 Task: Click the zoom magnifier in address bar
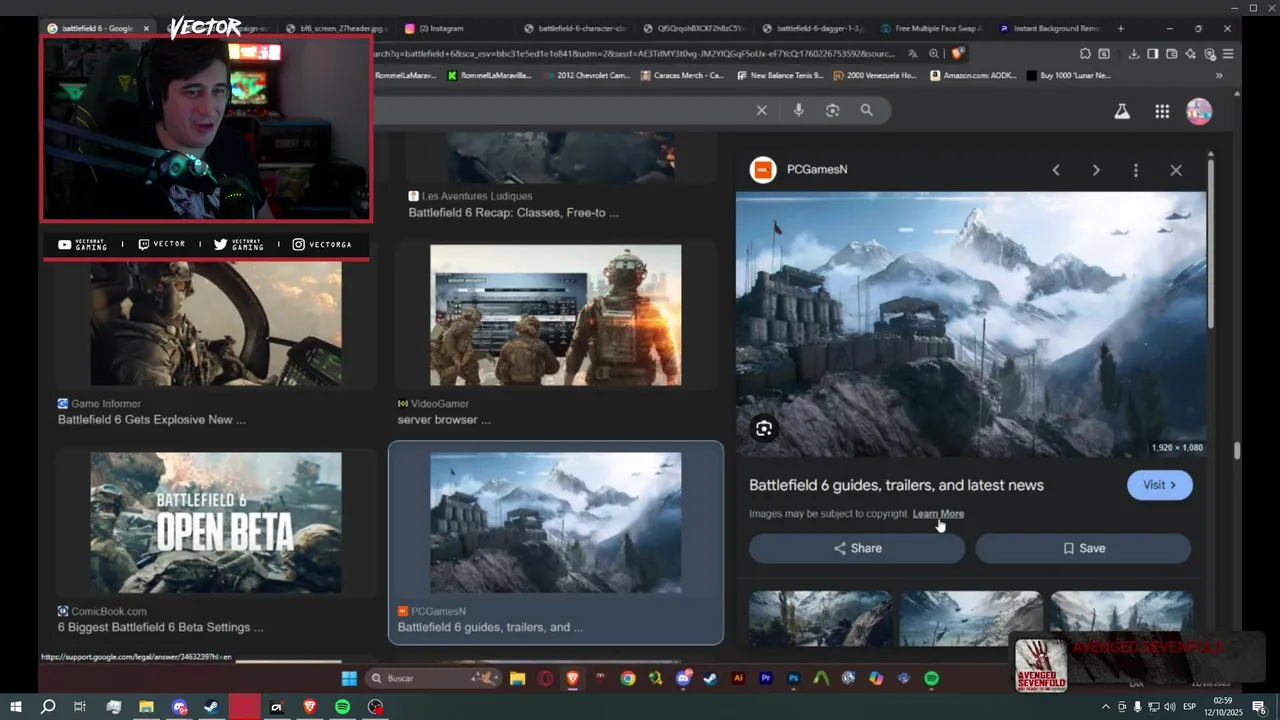tap(934, 54)
